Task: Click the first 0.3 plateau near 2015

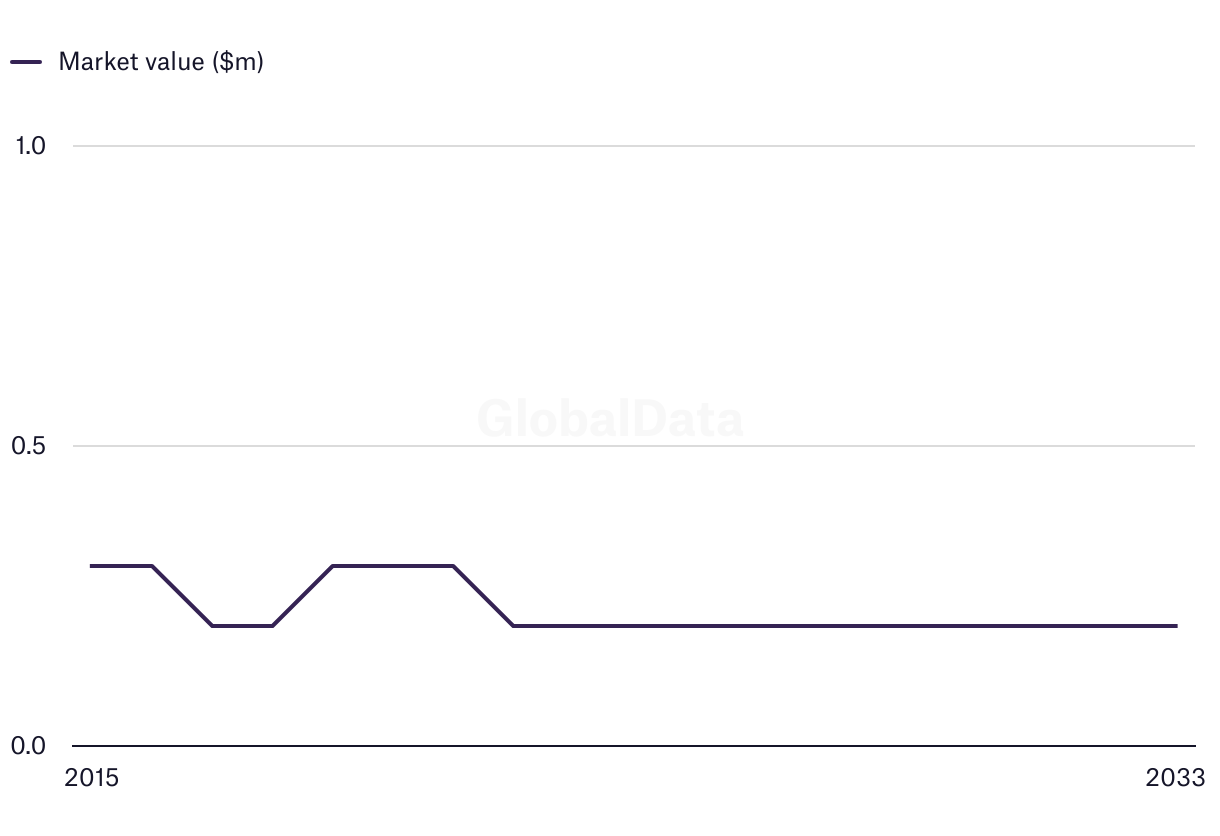Action: point(122,566)
